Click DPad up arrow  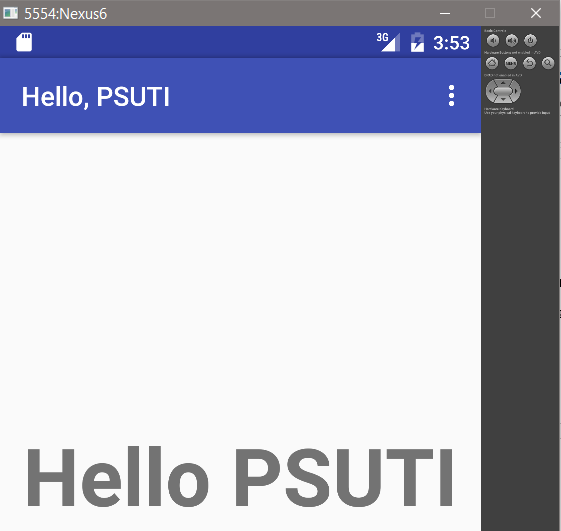click(503, 83)
